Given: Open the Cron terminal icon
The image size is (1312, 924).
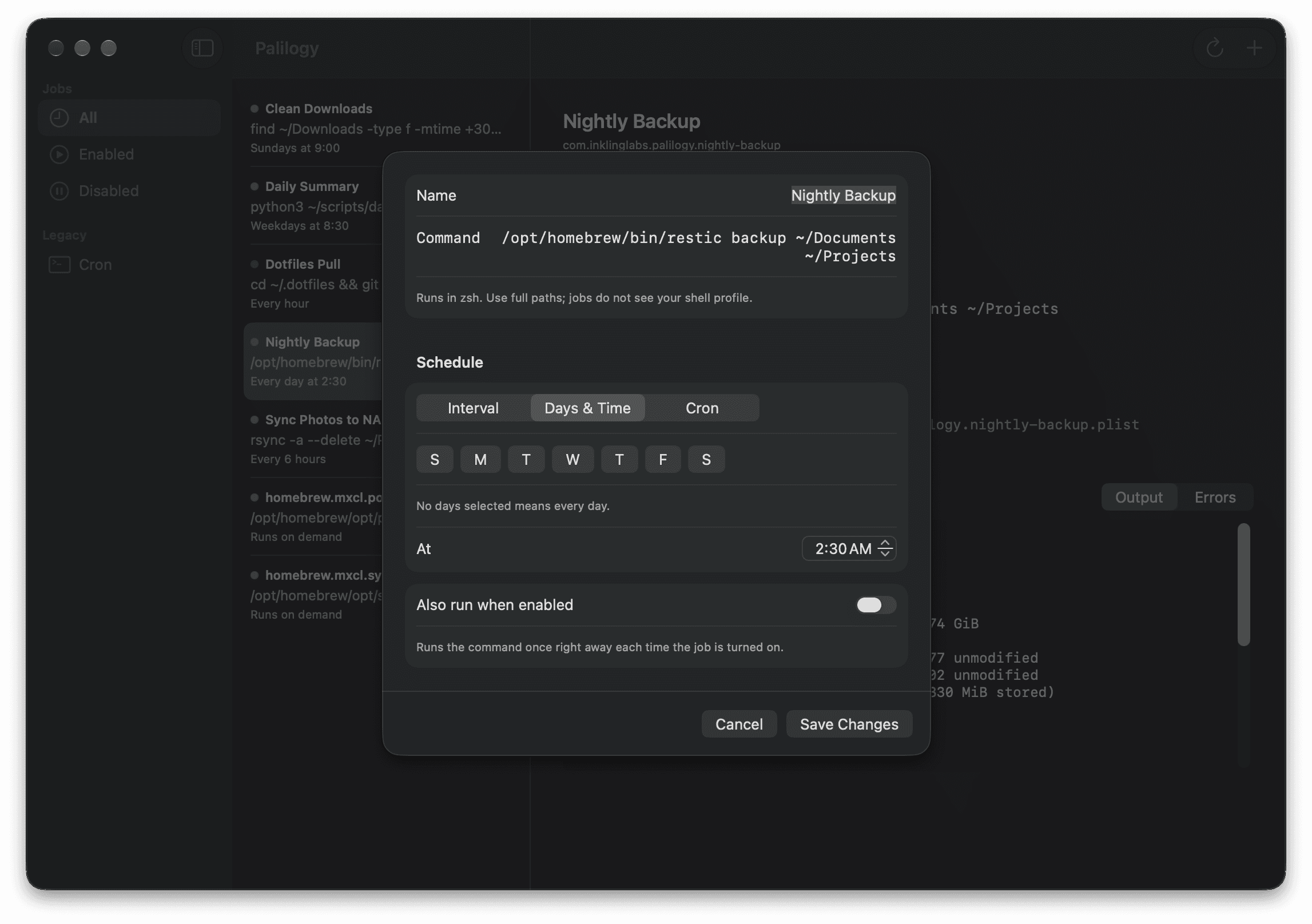Looking at the screenshot, I should click(59, 265).
